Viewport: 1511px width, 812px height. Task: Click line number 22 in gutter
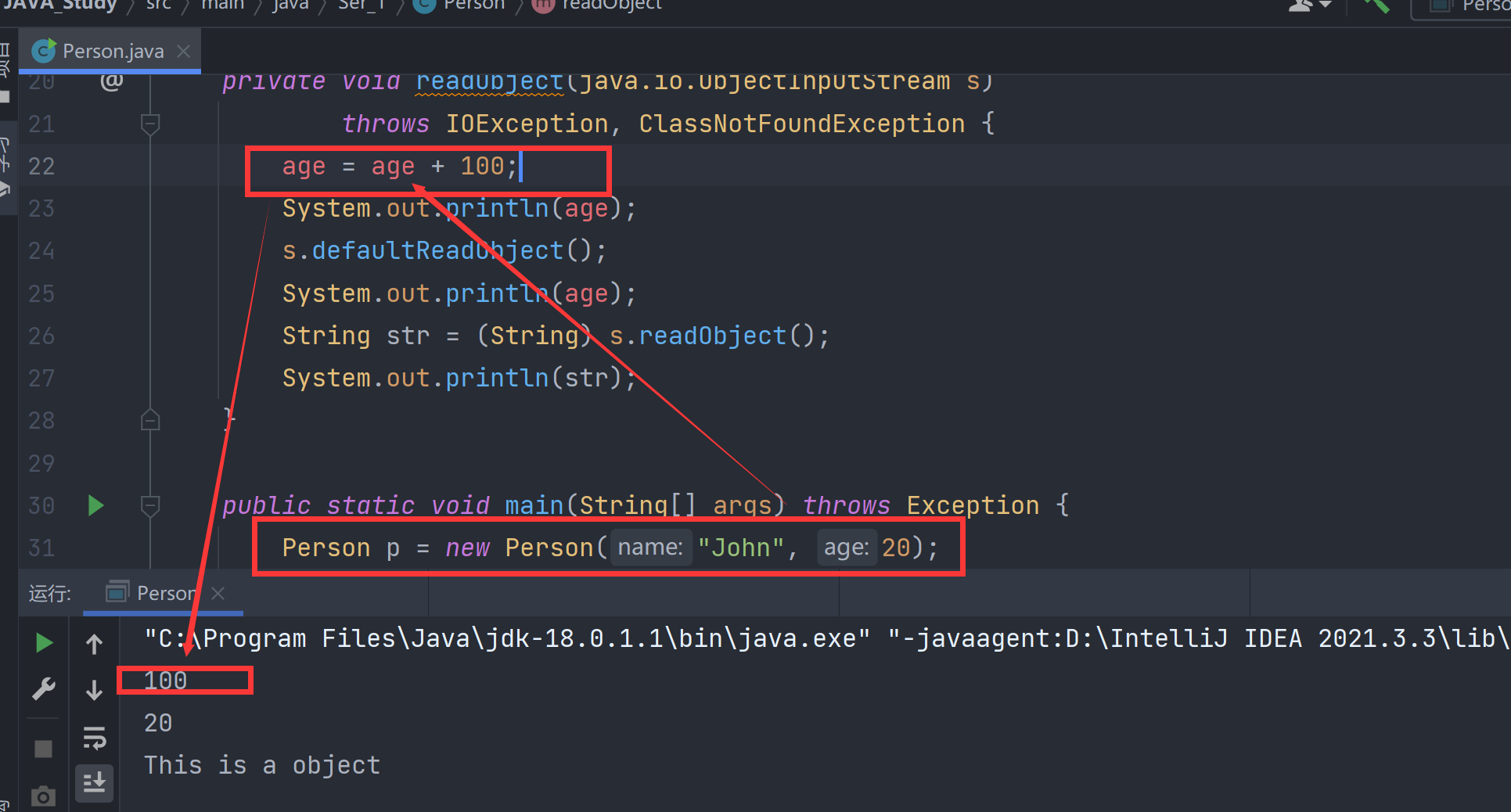point(41,166)
